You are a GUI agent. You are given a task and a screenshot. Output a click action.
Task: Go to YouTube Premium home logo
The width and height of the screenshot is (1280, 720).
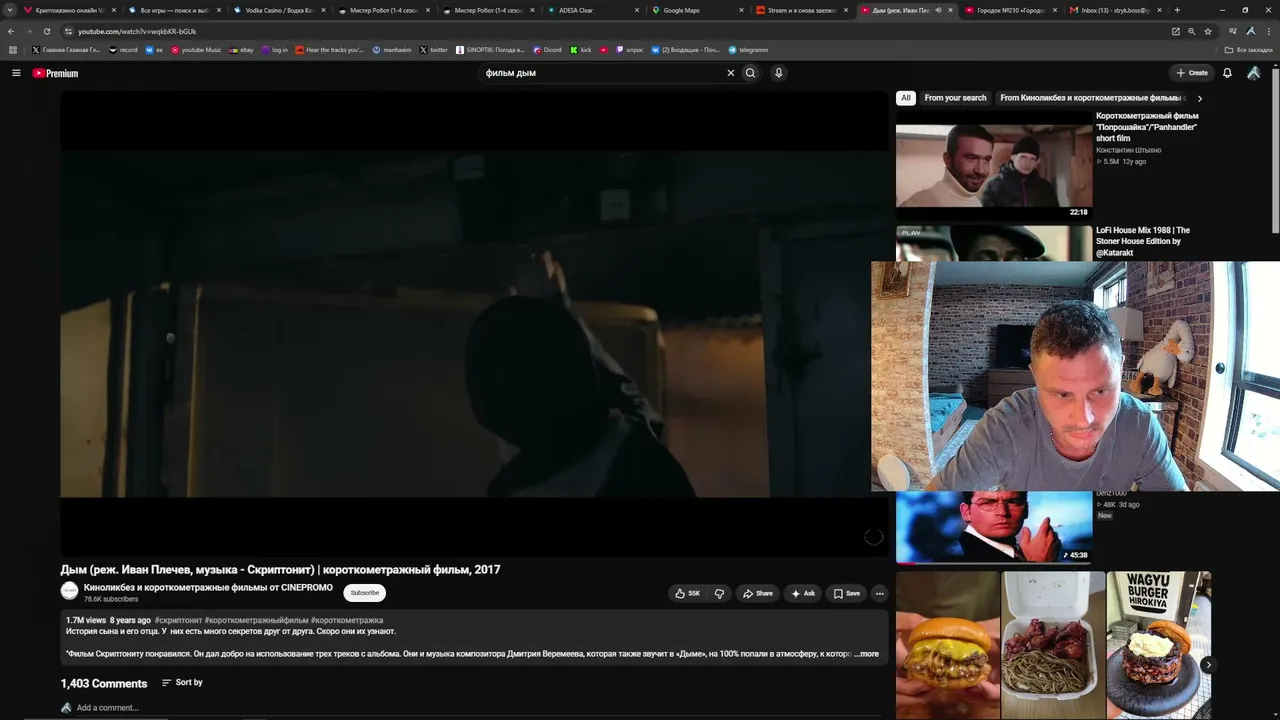tap(55, 73)
